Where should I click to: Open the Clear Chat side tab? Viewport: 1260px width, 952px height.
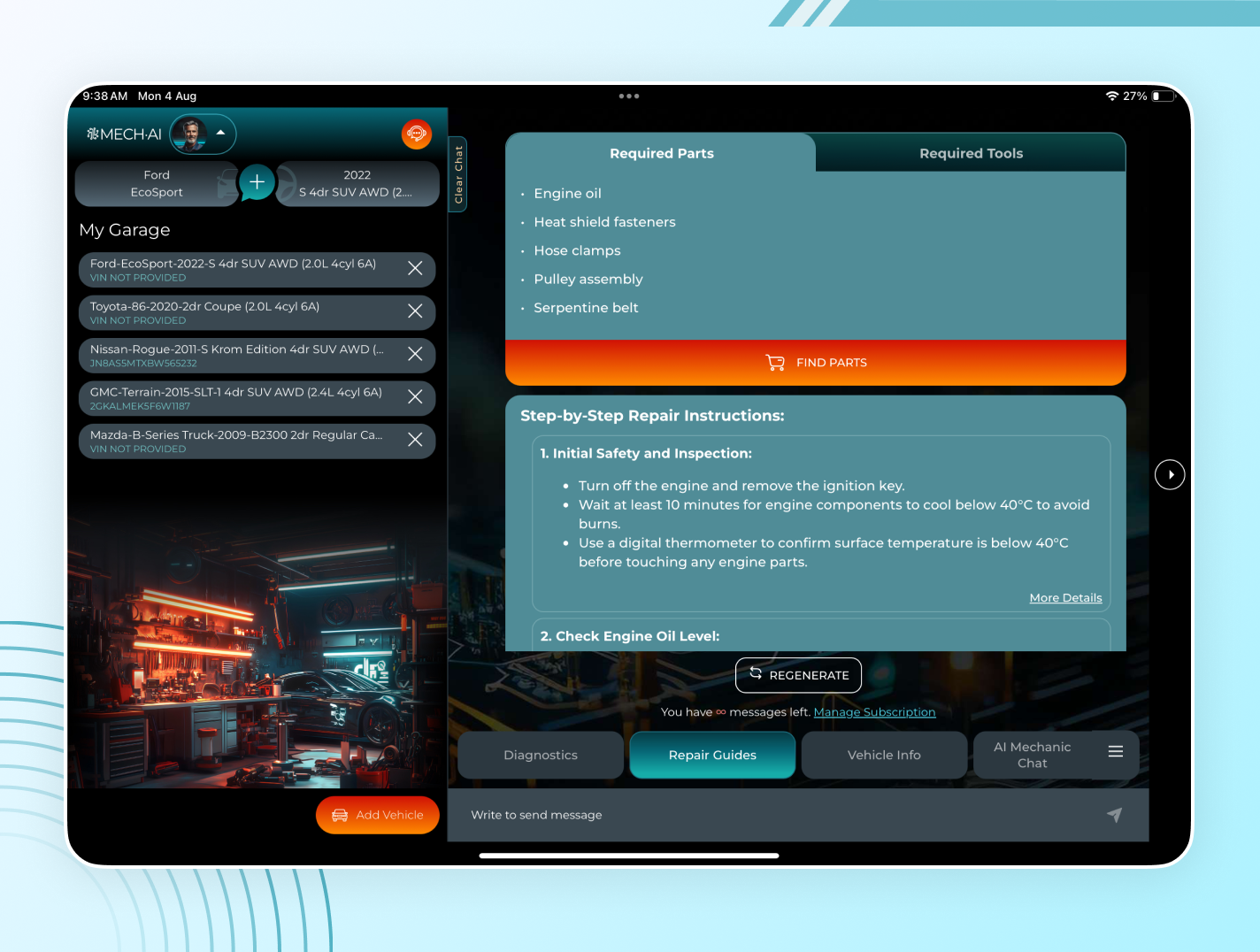point(457,174)
